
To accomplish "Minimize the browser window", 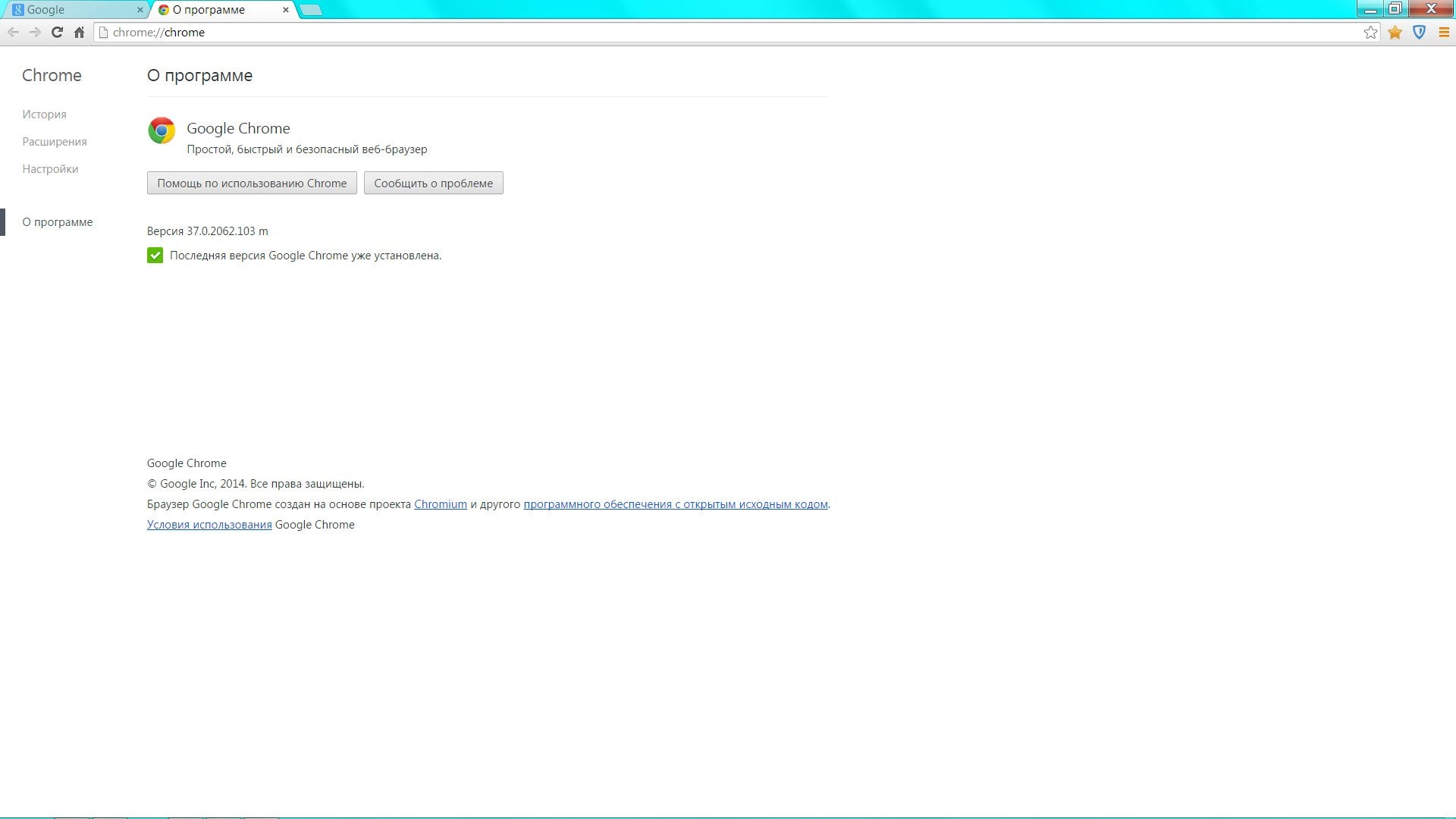I will [1370, 9].
